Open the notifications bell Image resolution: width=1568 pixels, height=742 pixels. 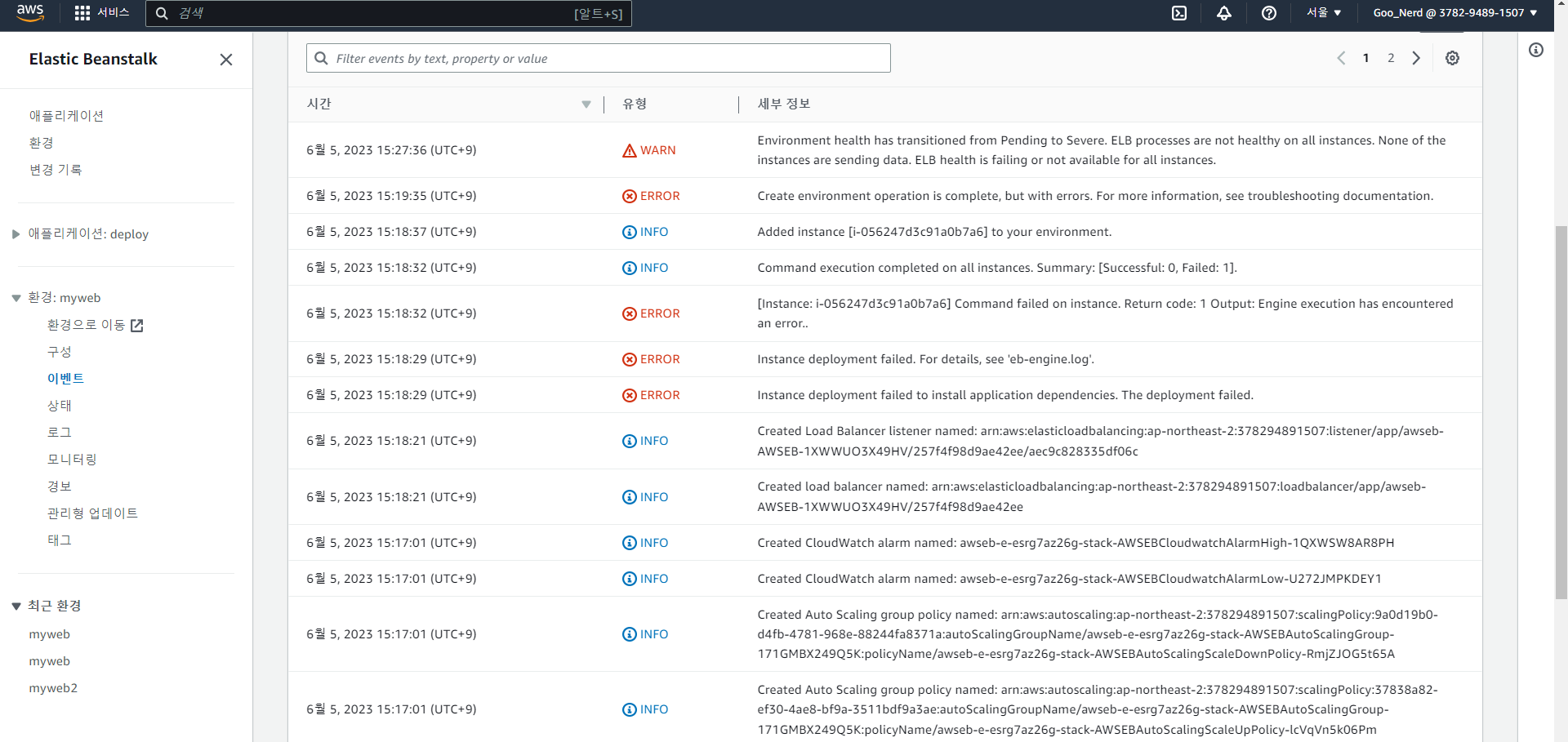point(1223,13)
